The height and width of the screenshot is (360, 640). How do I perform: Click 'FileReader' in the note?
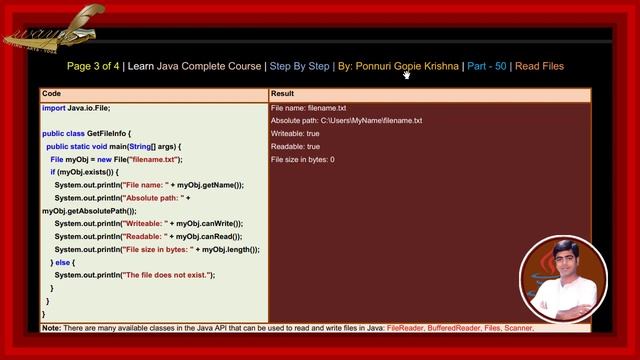[x=405, y=328]
